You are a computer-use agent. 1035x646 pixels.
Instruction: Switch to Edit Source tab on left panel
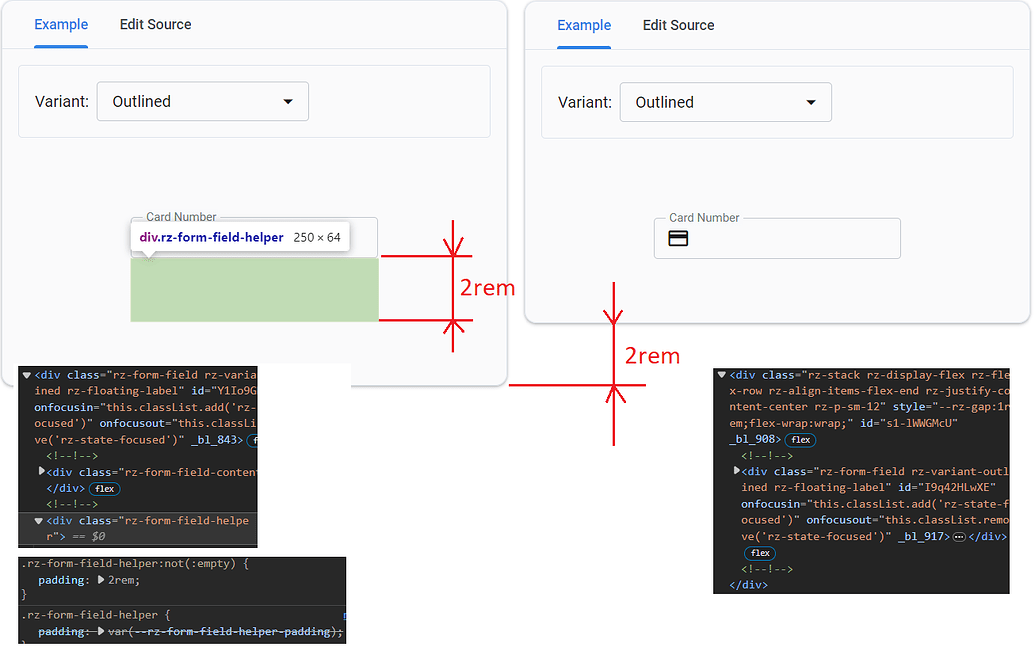click(155, 24)
